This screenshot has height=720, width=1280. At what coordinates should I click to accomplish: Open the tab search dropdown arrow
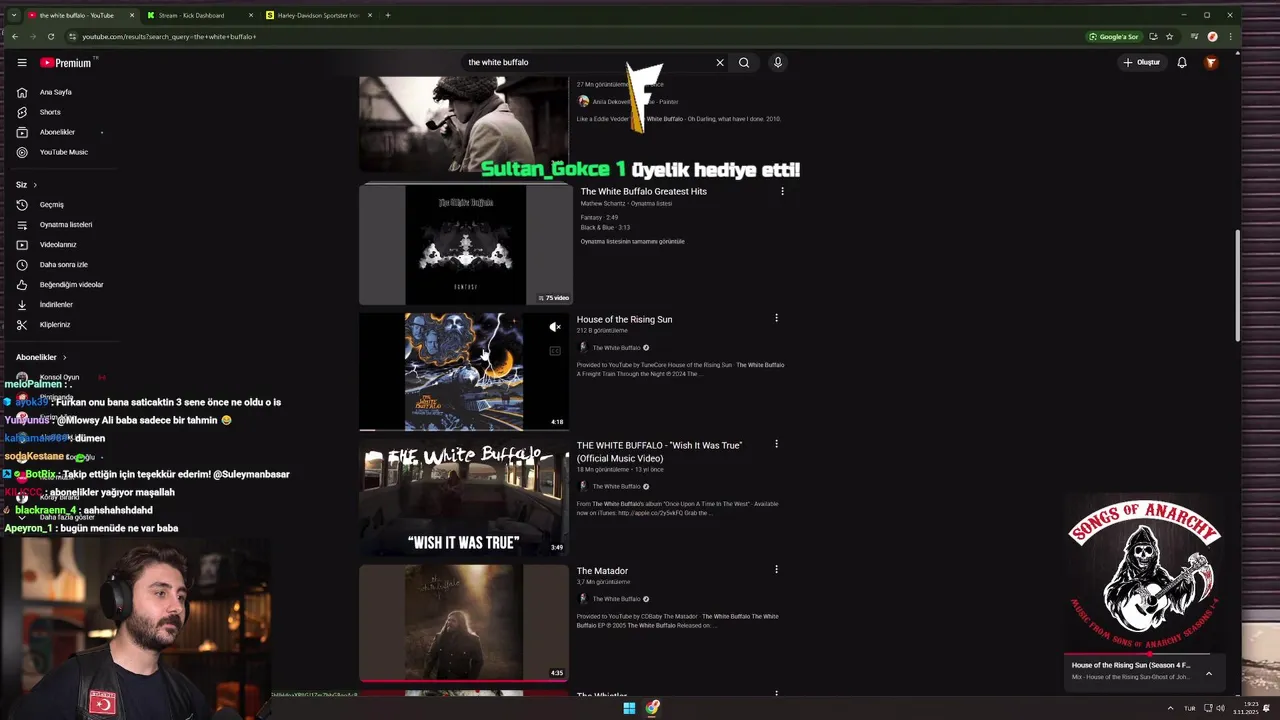(x=14, y=15)
